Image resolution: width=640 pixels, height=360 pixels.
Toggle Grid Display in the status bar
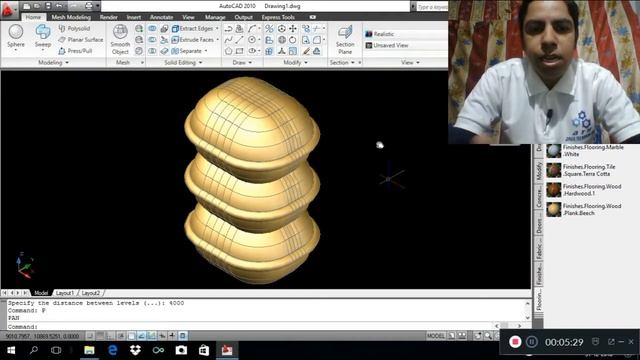[x=100, y=336]
